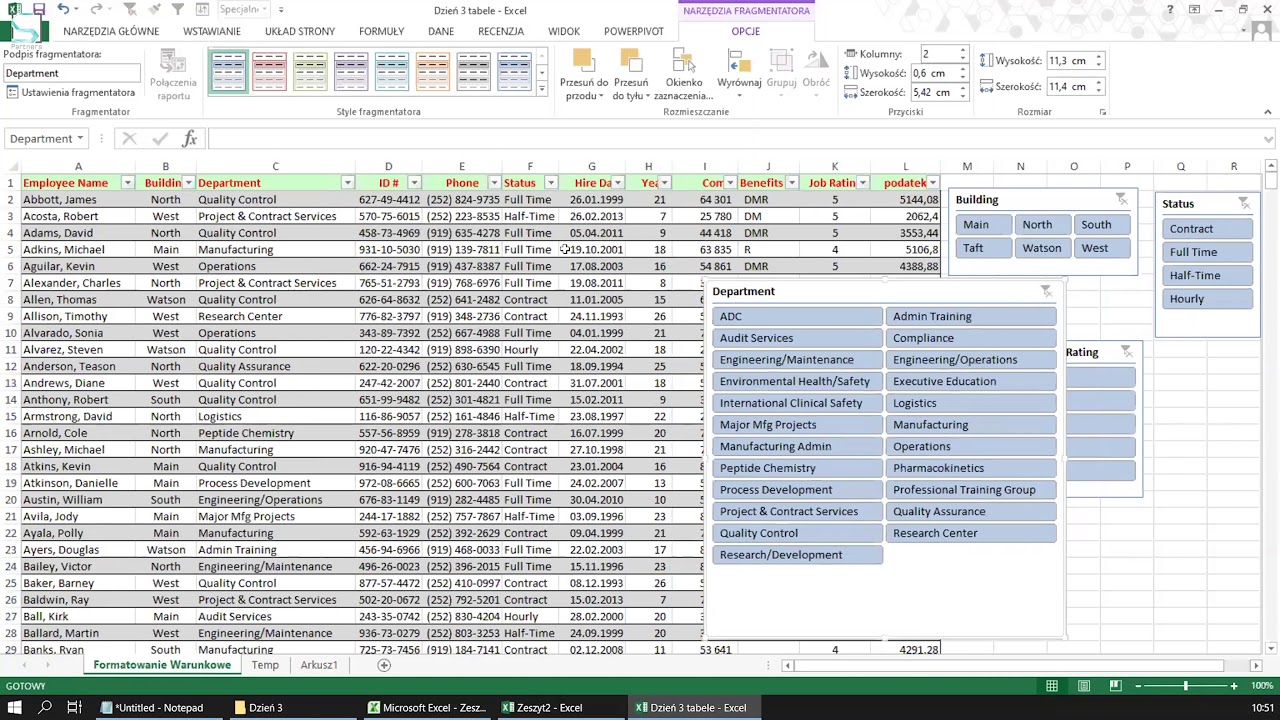Select Research/Development in the Department slicer

(798, 555)
